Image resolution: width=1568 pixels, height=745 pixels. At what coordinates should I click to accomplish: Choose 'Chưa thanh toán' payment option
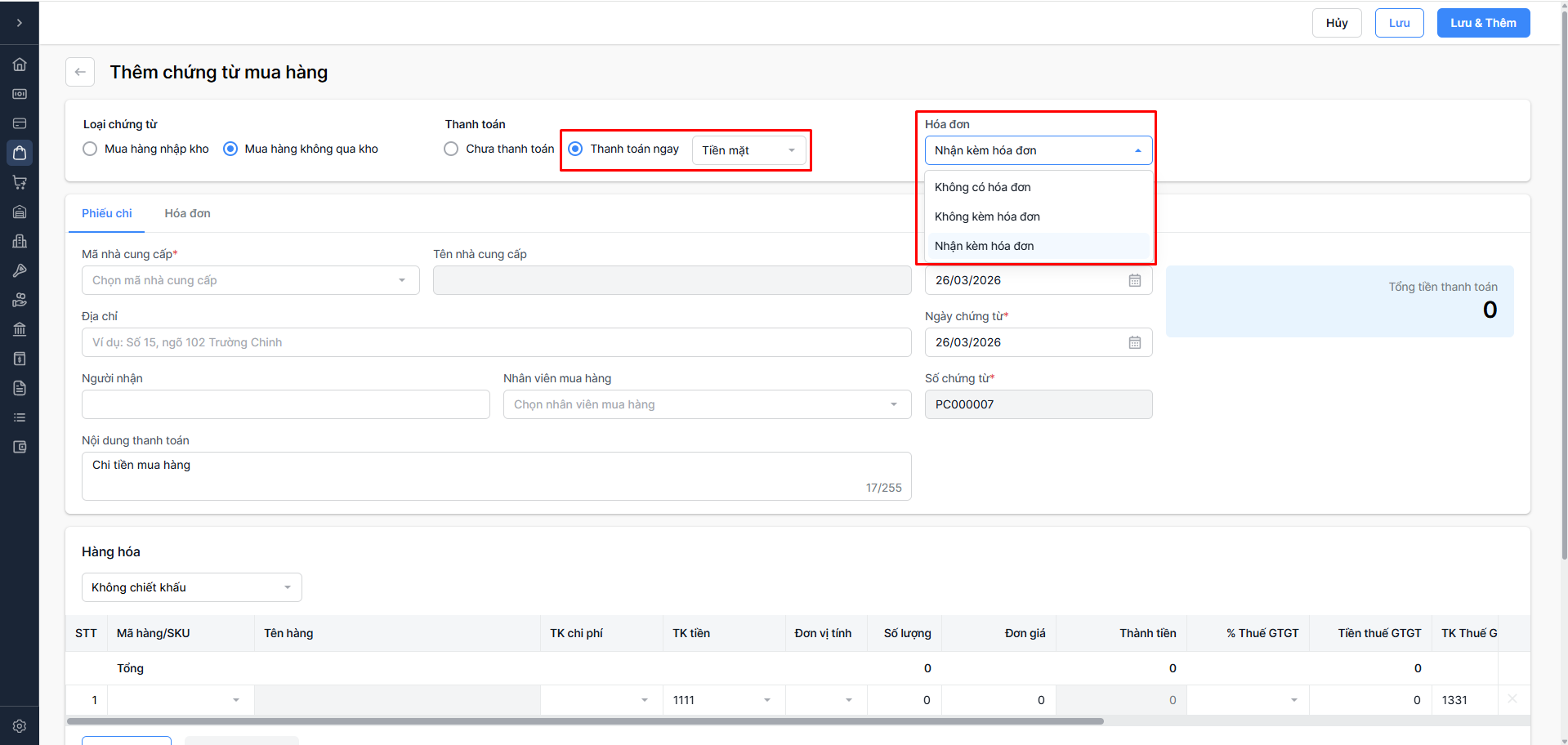pyautogui.click(x=451, y=149)
